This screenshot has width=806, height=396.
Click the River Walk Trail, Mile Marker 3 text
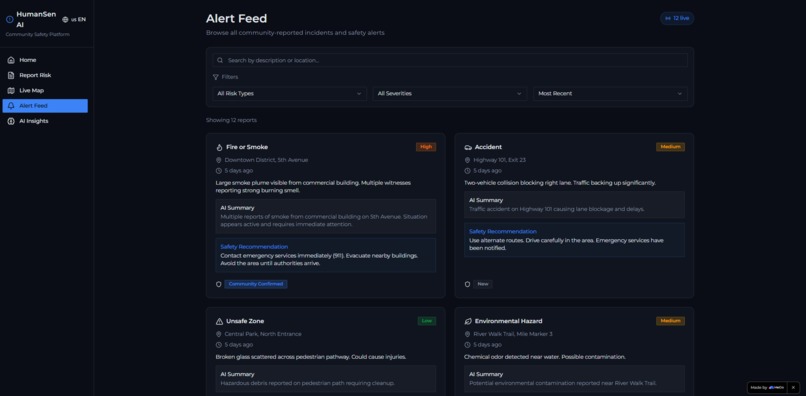pos(513,334)
